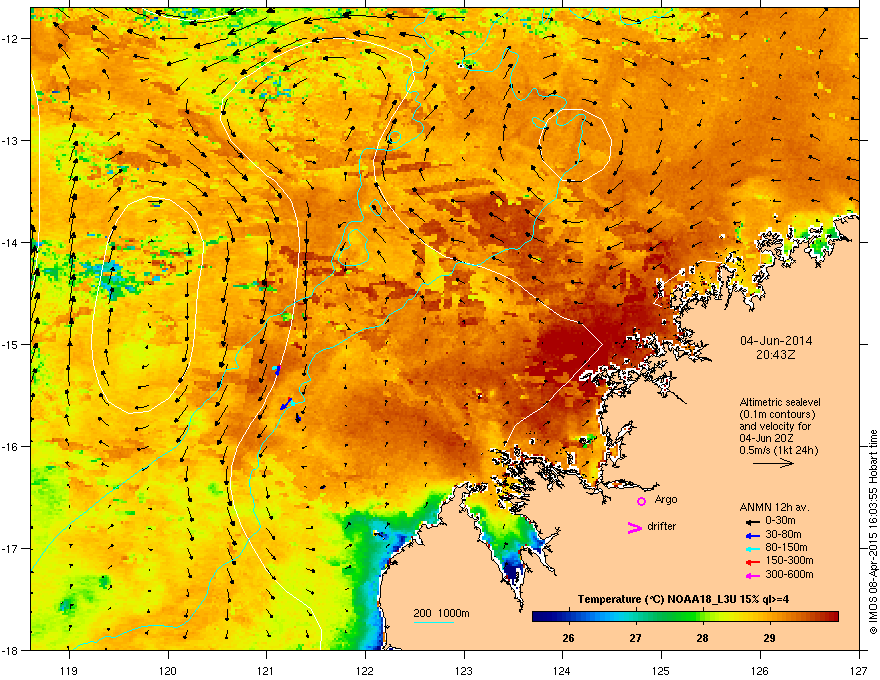Click the 'Altimetric sealevel' legend text
Image resolution: width=880 pixels, height=680 pixels.
[x=780, y=402]
